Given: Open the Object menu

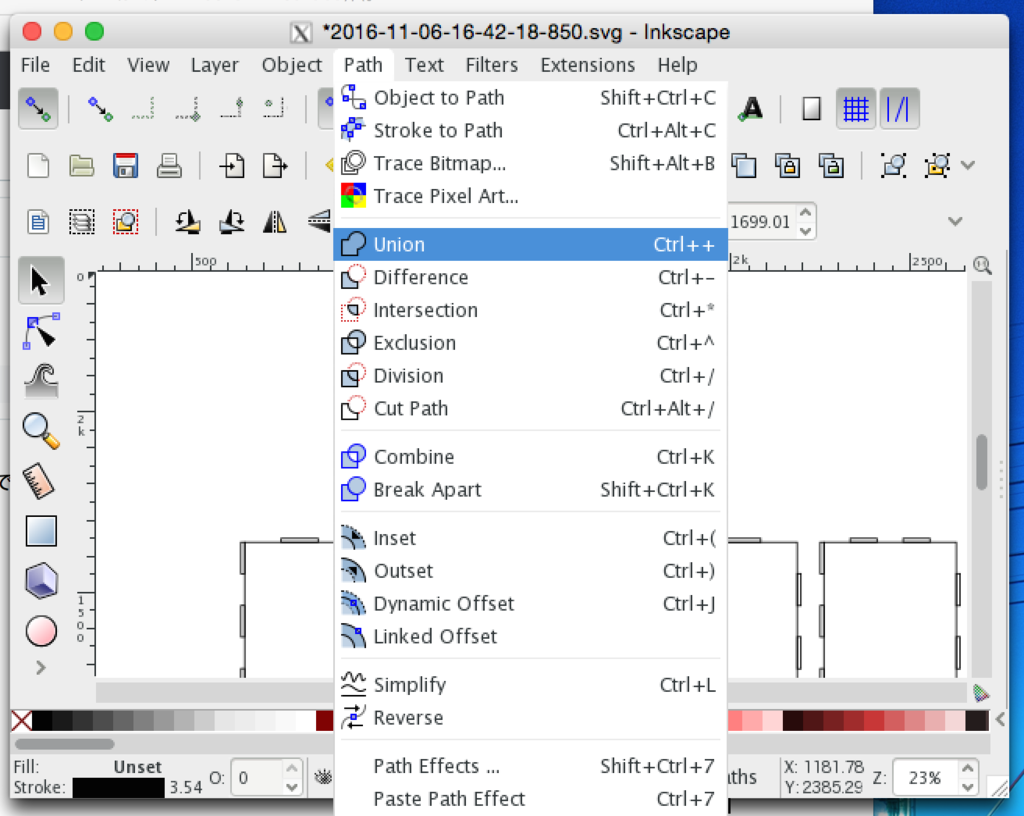Looking at the screenshot, I should (292, 65).
